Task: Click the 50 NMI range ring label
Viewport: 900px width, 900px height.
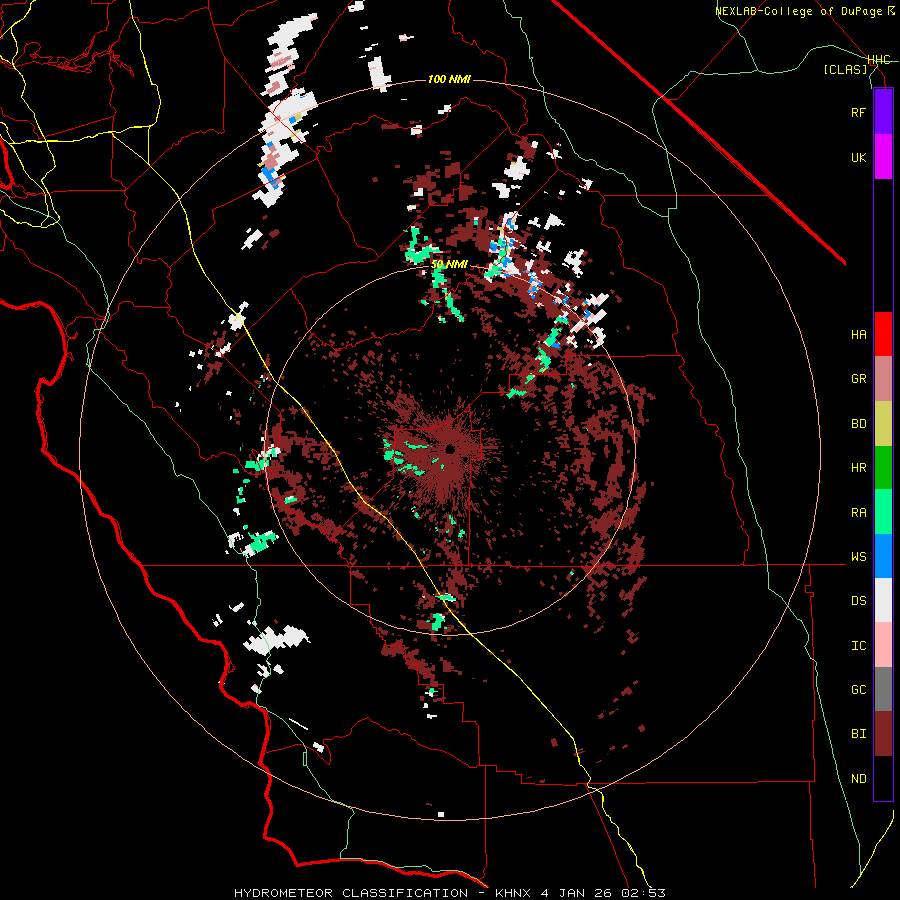Action: 449,265
